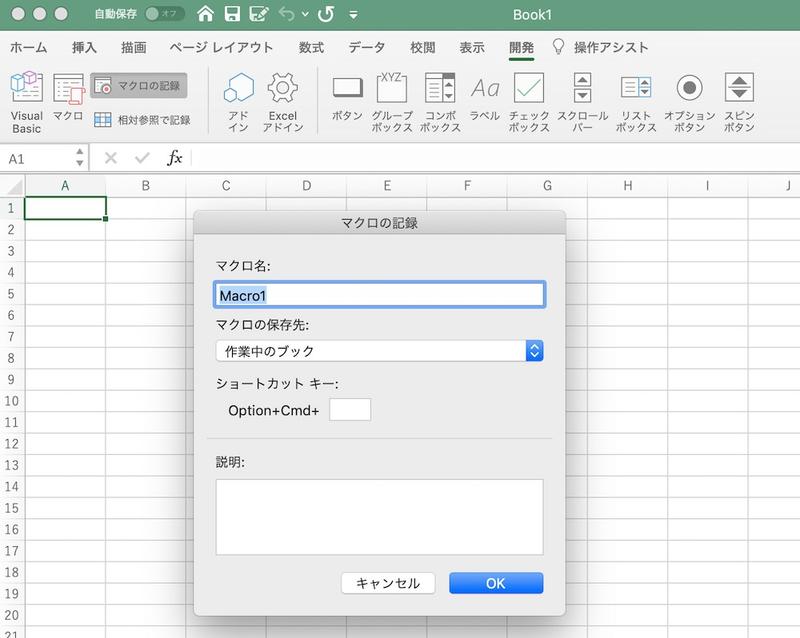This screenshot has width=800, height=638.
Task: Insert a チェックボックス form control
Action: (x=529, y=102)
